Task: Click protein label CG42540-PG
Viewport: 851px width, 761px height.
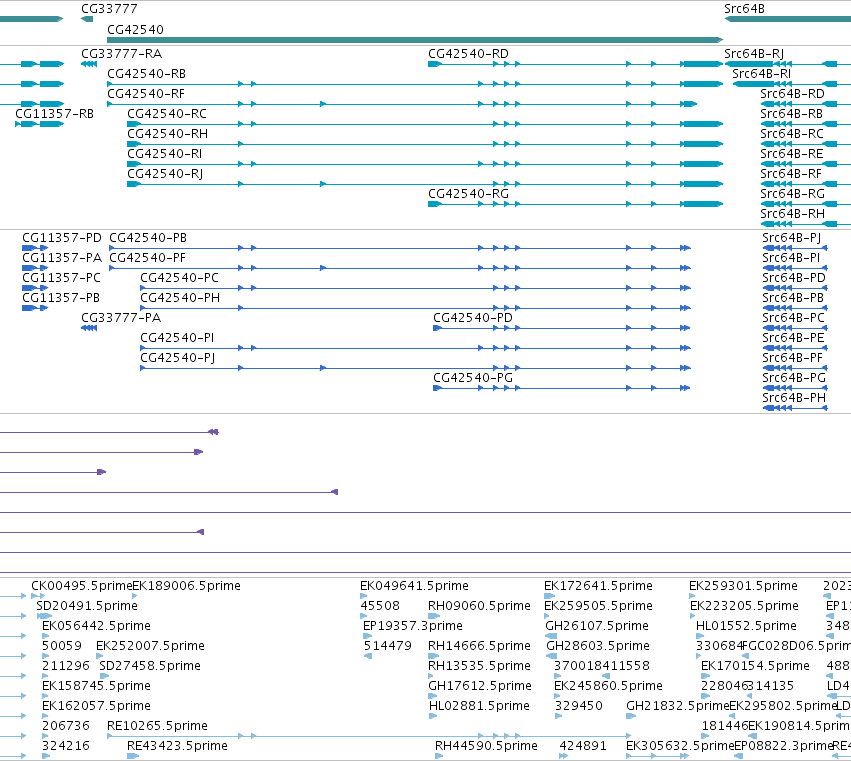Action: pyautogui.click(x=473, y=378)
